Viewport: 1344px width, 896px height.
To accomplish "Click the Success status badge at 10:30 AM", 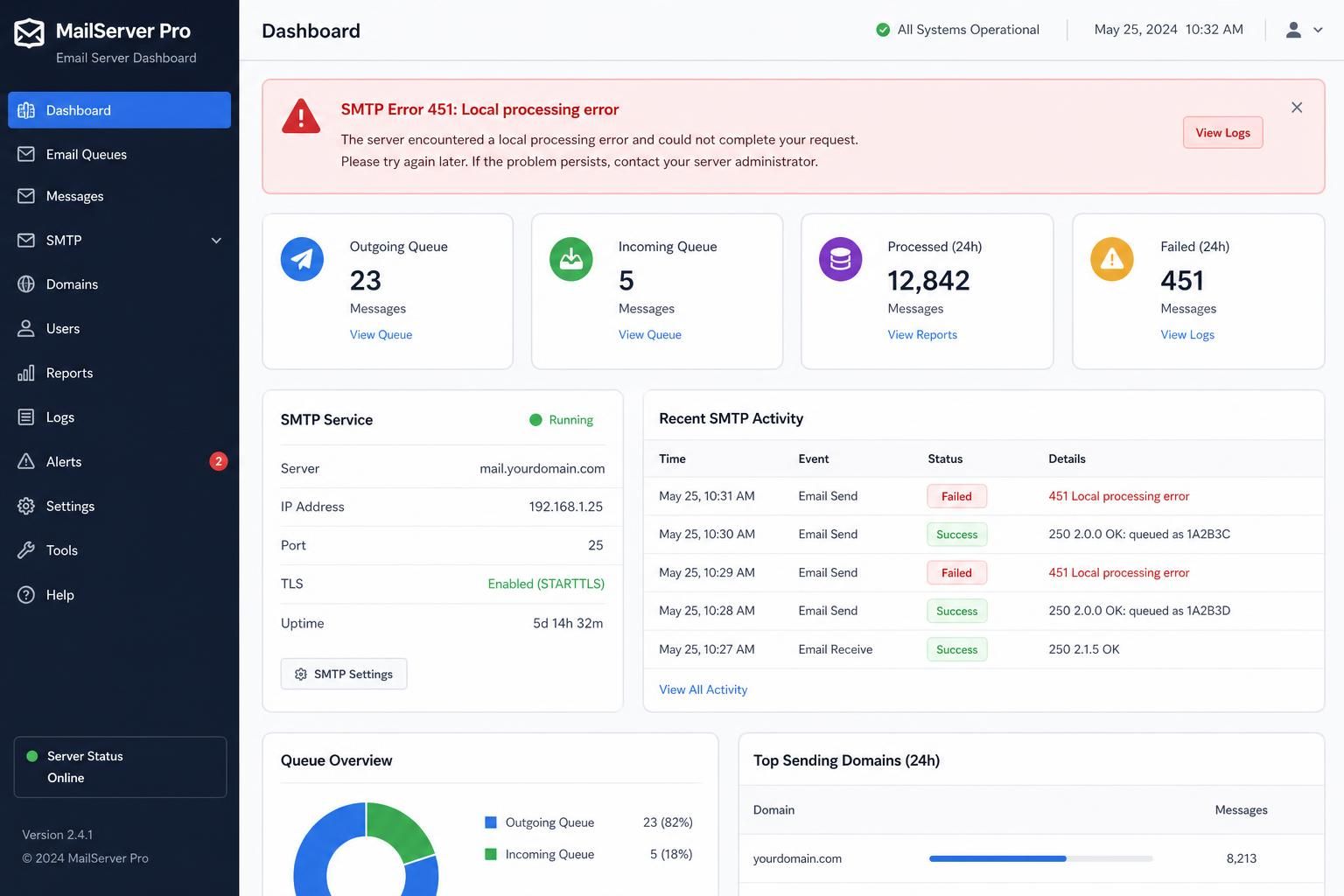I will [x=956, y=535].
